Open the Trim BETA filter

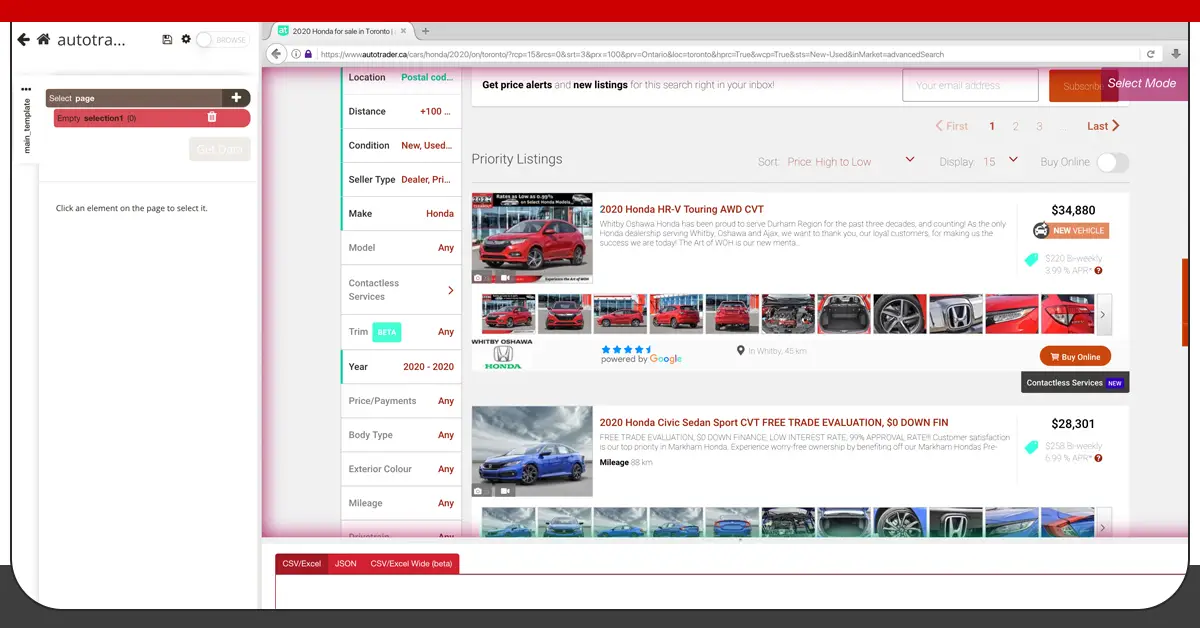pyautogui.click(x=401, y=331)
